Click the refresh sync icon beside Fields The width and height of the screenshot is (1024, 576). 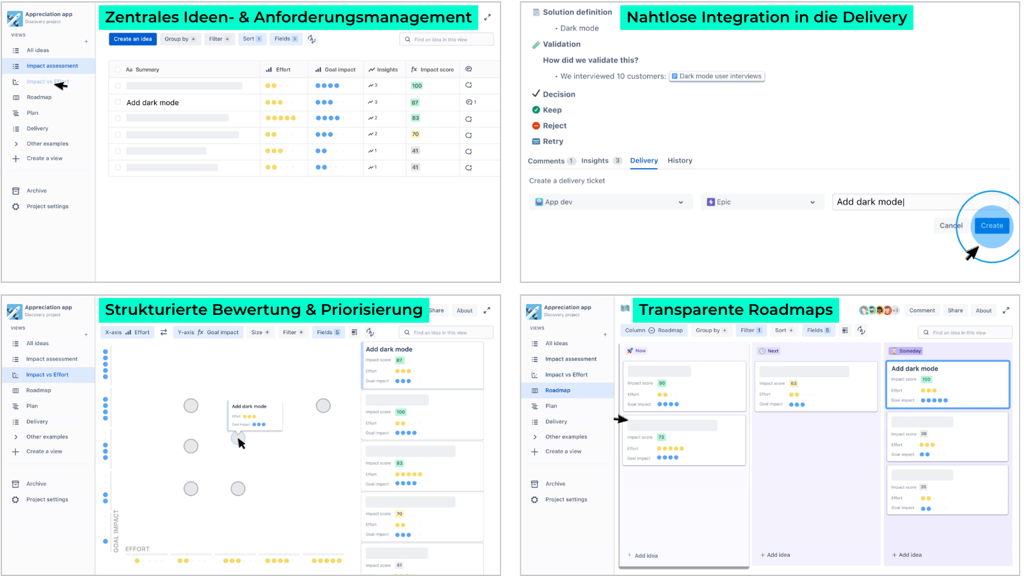[x=311, y=39]
